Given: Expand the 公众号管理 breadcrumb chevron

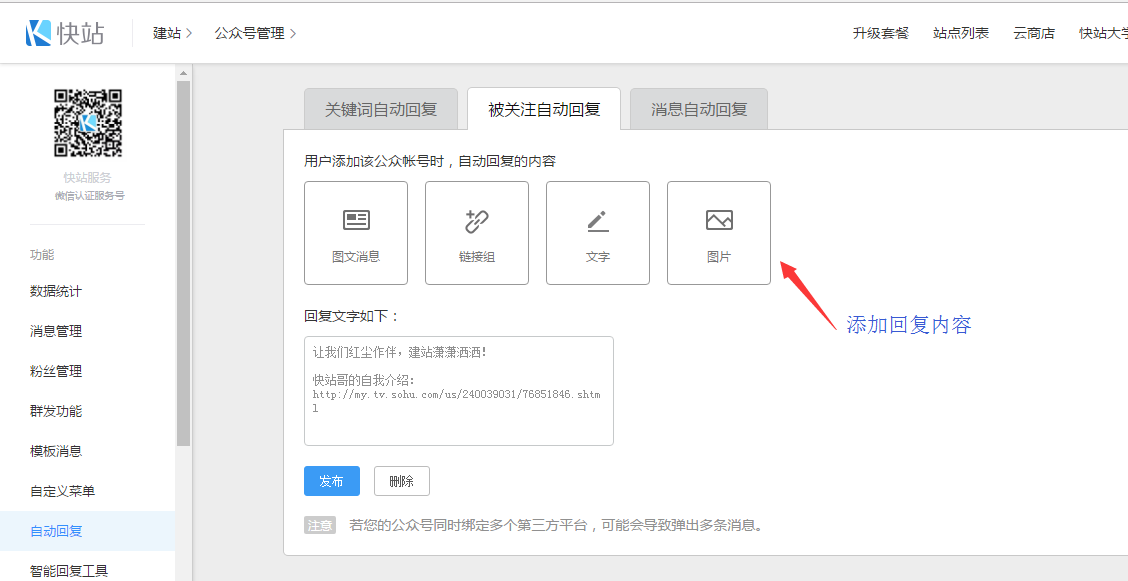Looking at the screenshot, I should (293, 34).
